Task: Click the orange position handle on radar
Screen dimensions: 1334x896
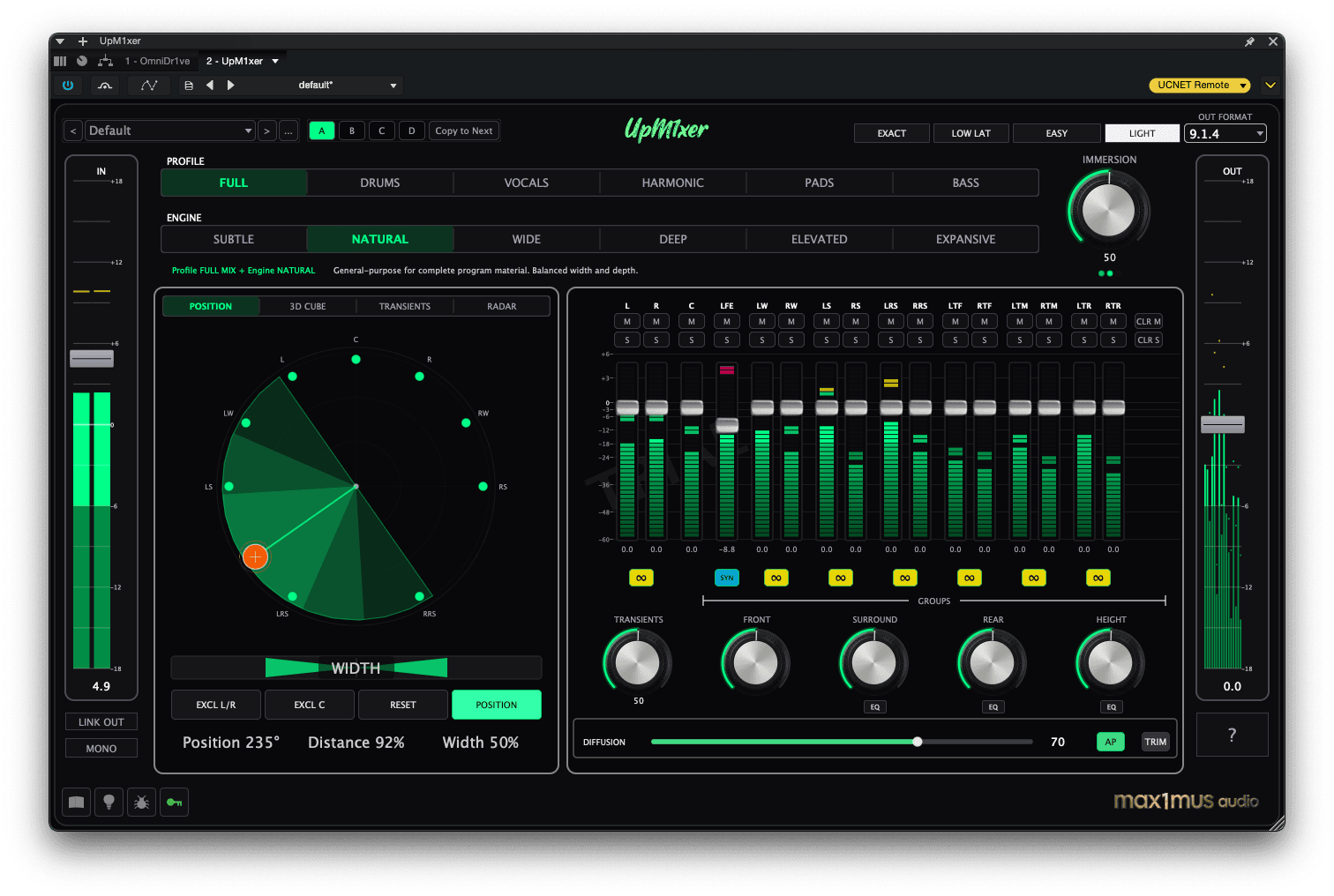Action: [255, 556]
